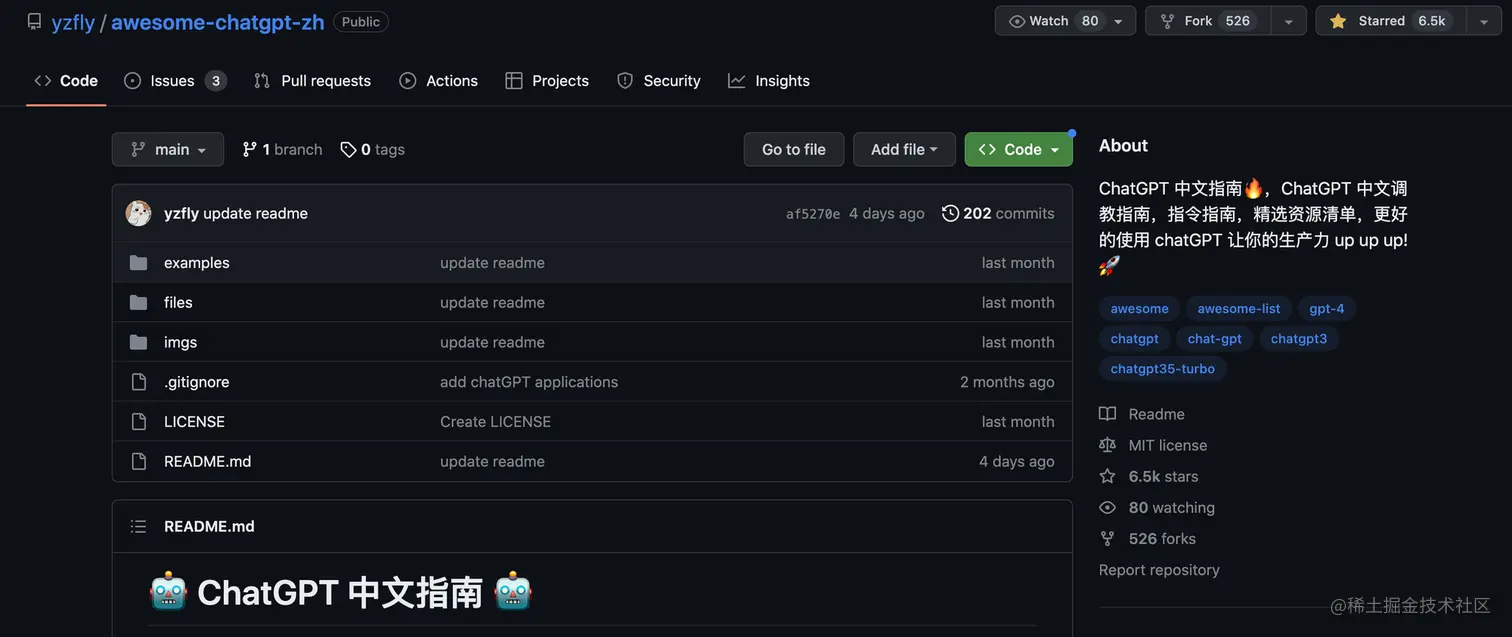Select the chatgpt topic tag
The image size is (1512, 637).
click(x=1134, y=339)
